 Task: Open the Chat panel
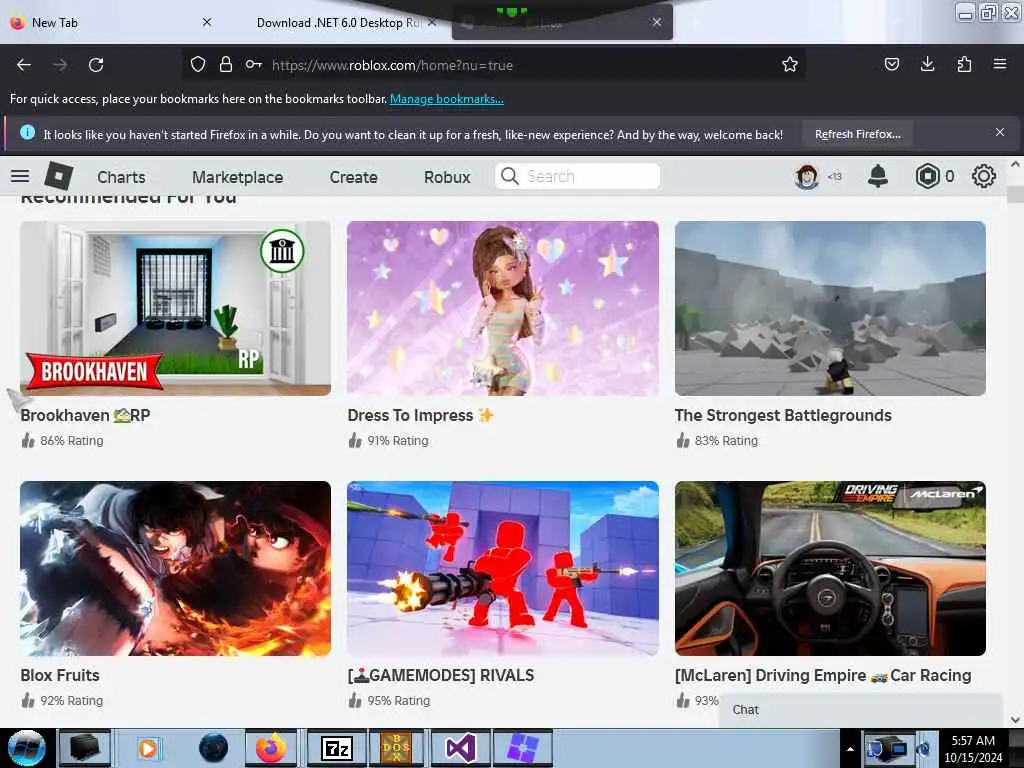point(861,710)
